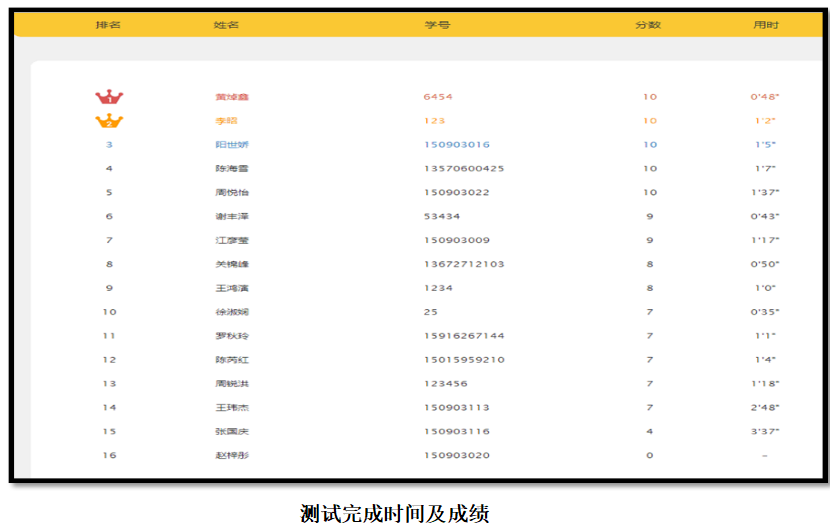Click student ID 15916267144
This screenshot has width=830, height=528.
pyautogui.click(x=464, y=336)
